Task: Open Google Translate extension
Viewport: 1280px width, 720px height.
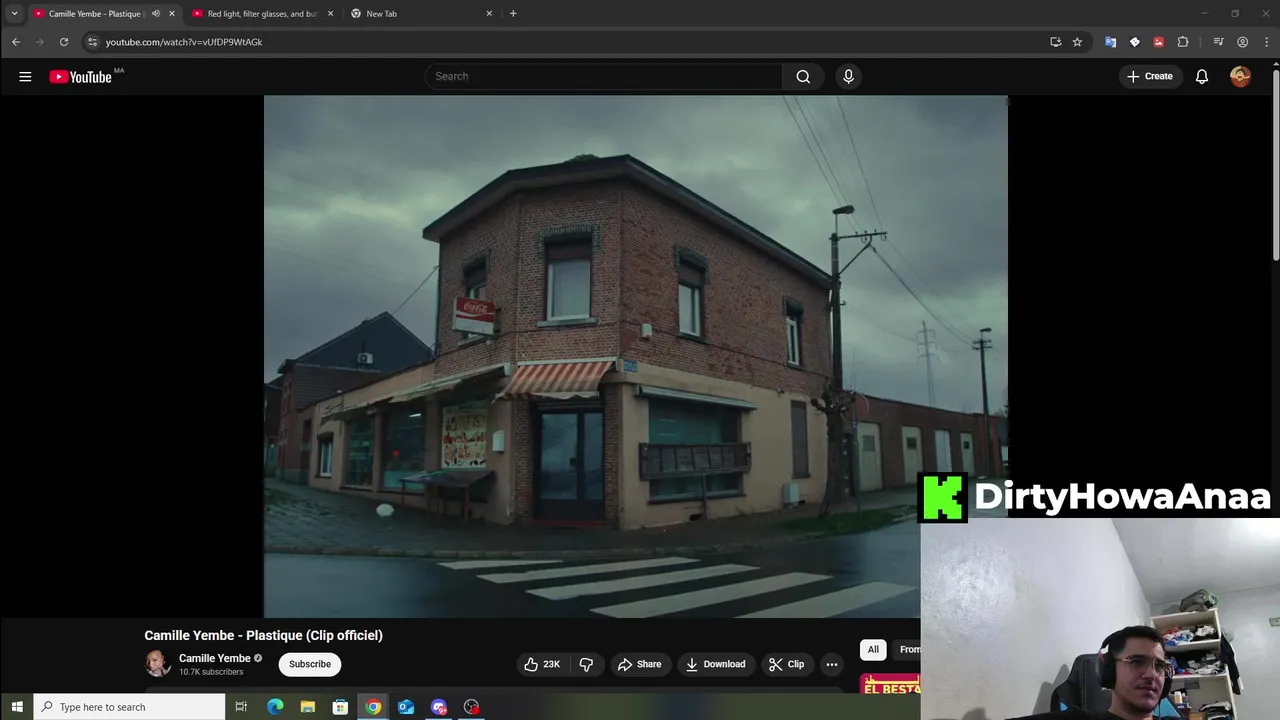Action: (x=1110, y=42)
